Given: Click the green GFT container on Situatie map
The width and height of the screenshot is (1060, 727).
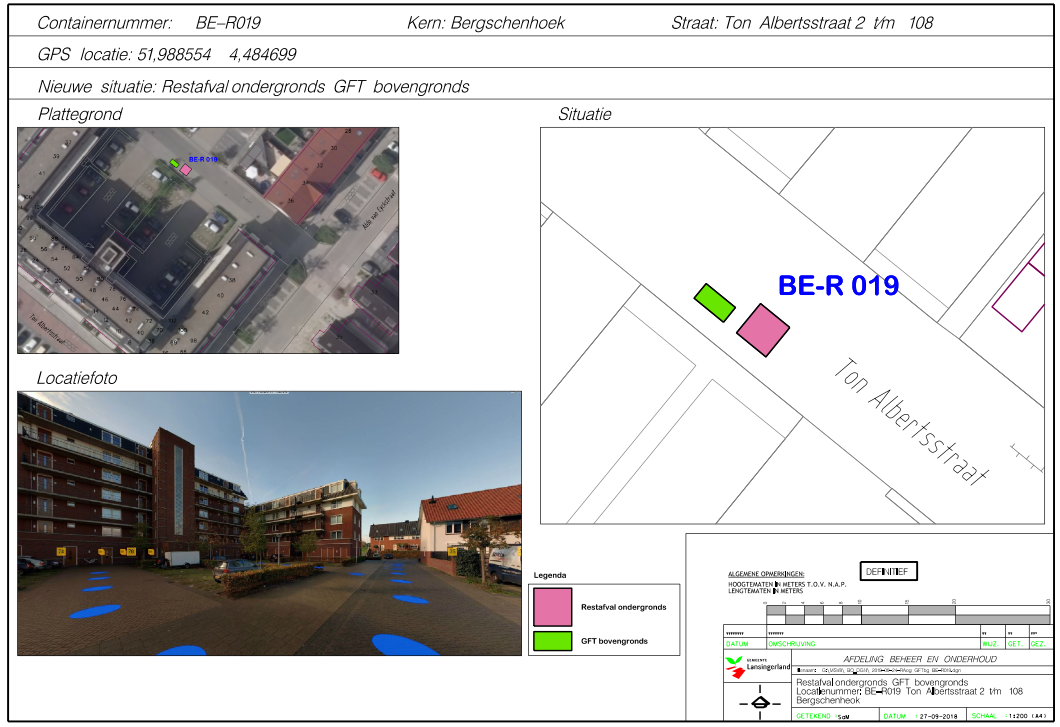Looking at the screenshot, I should [x=714, y=302].
